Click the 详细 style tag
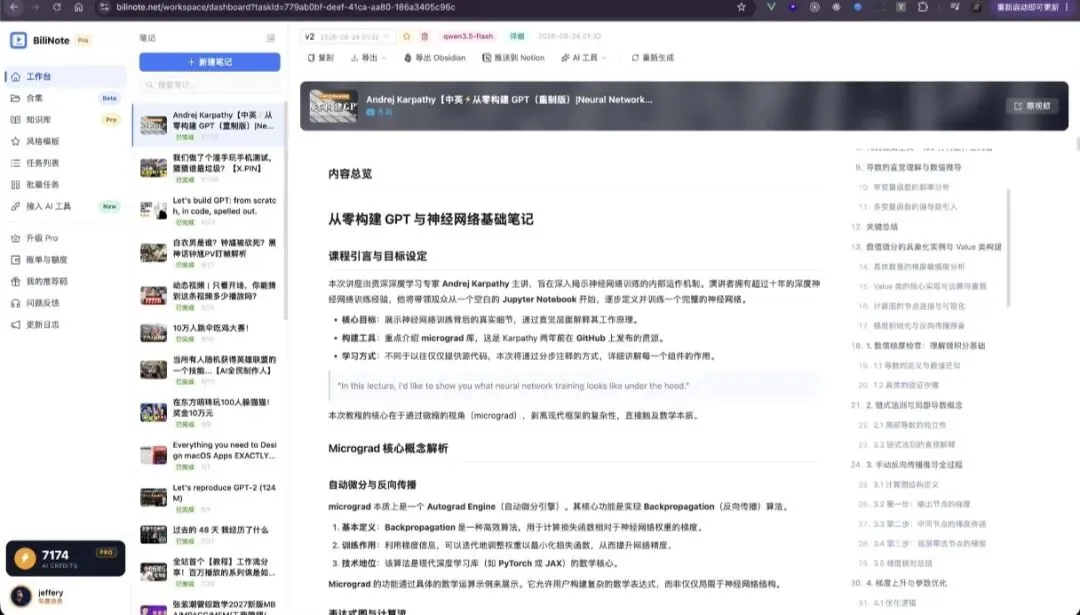This screenshot has height=615, width=1080. coord(517,37)
